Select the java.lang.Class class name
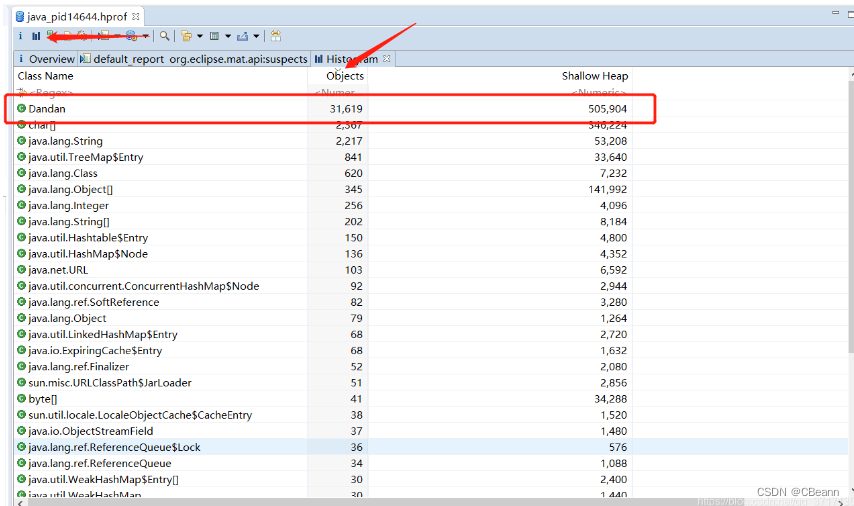The image size is (854, 506). (x=63, y=173)
